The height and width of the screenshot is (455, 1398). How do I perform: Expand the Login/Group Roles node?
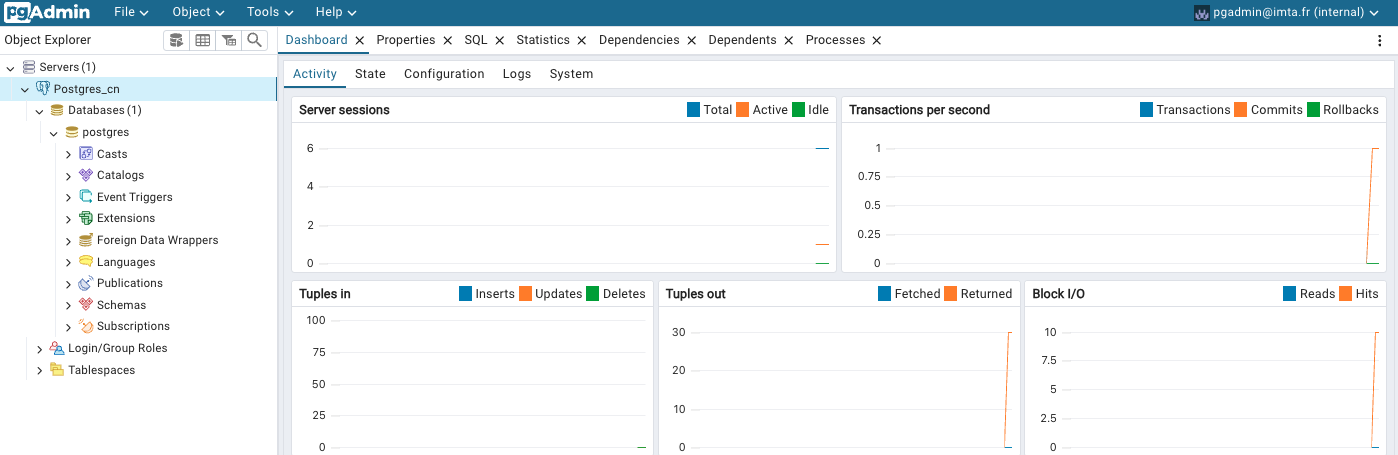click(40, 348)
